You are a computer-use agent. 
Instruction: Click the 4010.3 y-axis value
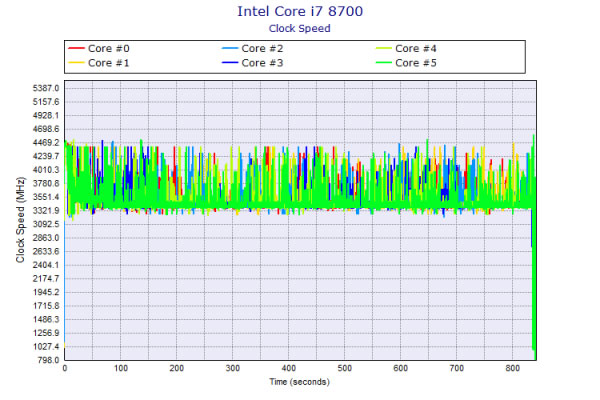click(x=46, y=170)
